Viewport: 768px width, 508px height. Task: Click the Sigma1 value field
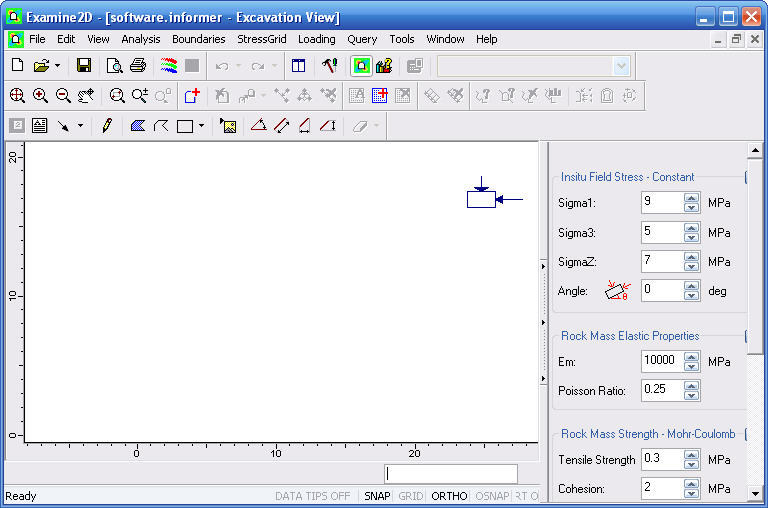[662, 202]
